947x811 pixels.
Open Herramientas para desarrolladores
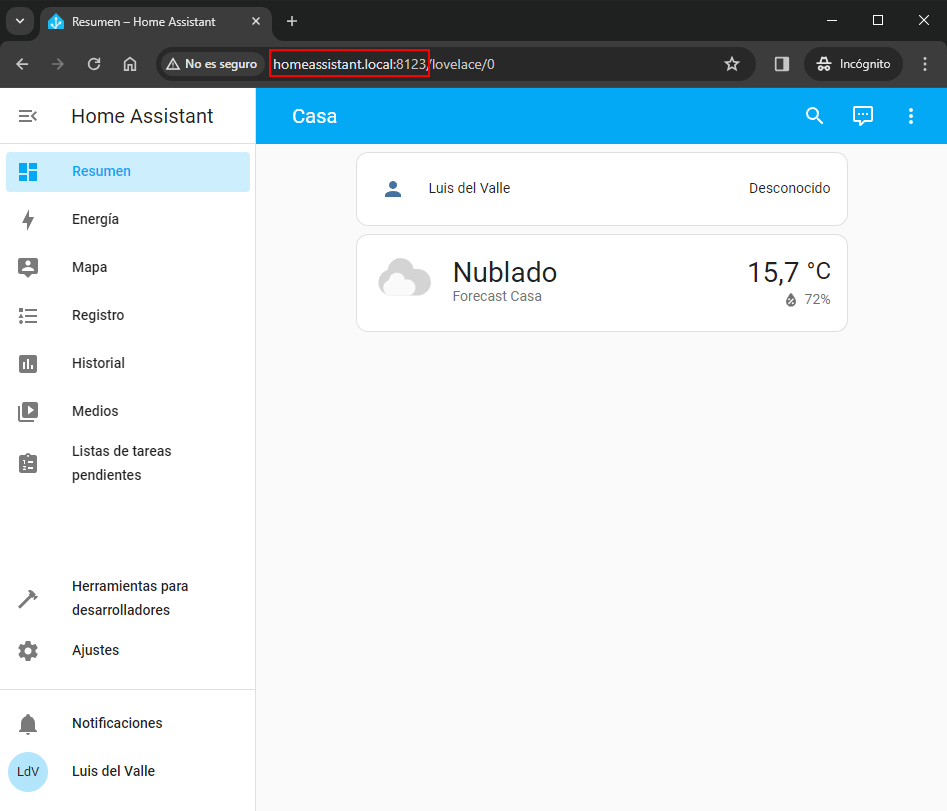click(x=128, y=598)
